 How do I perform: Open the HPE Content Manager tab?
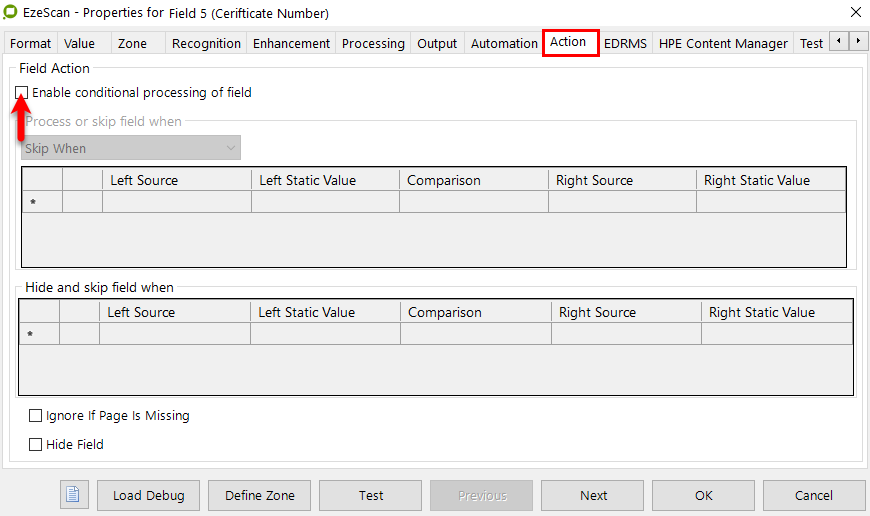(x=723, y=43)
